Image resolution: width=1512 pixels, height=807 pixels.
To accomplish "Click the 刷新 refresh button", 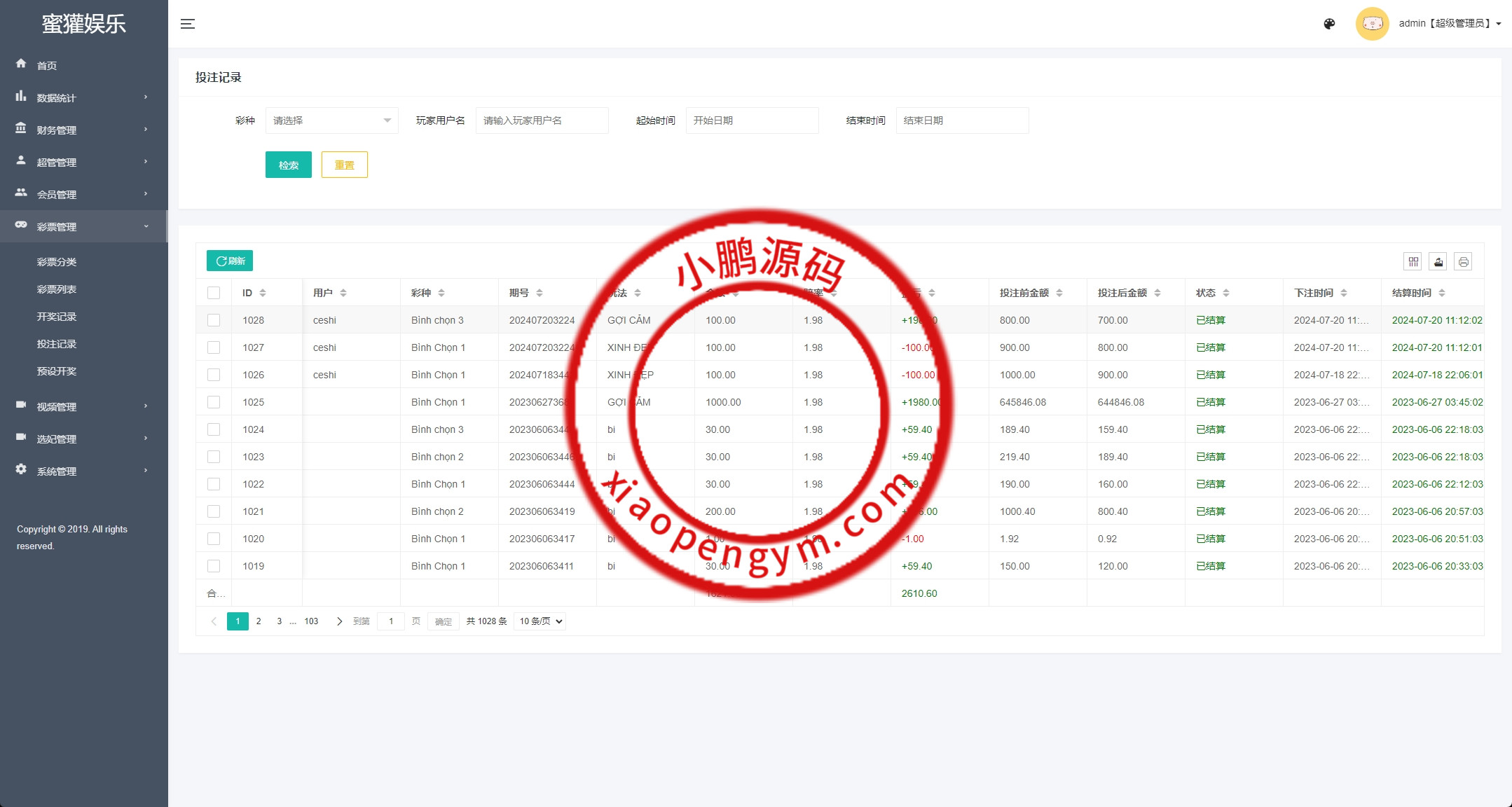I will pos(230,261).
